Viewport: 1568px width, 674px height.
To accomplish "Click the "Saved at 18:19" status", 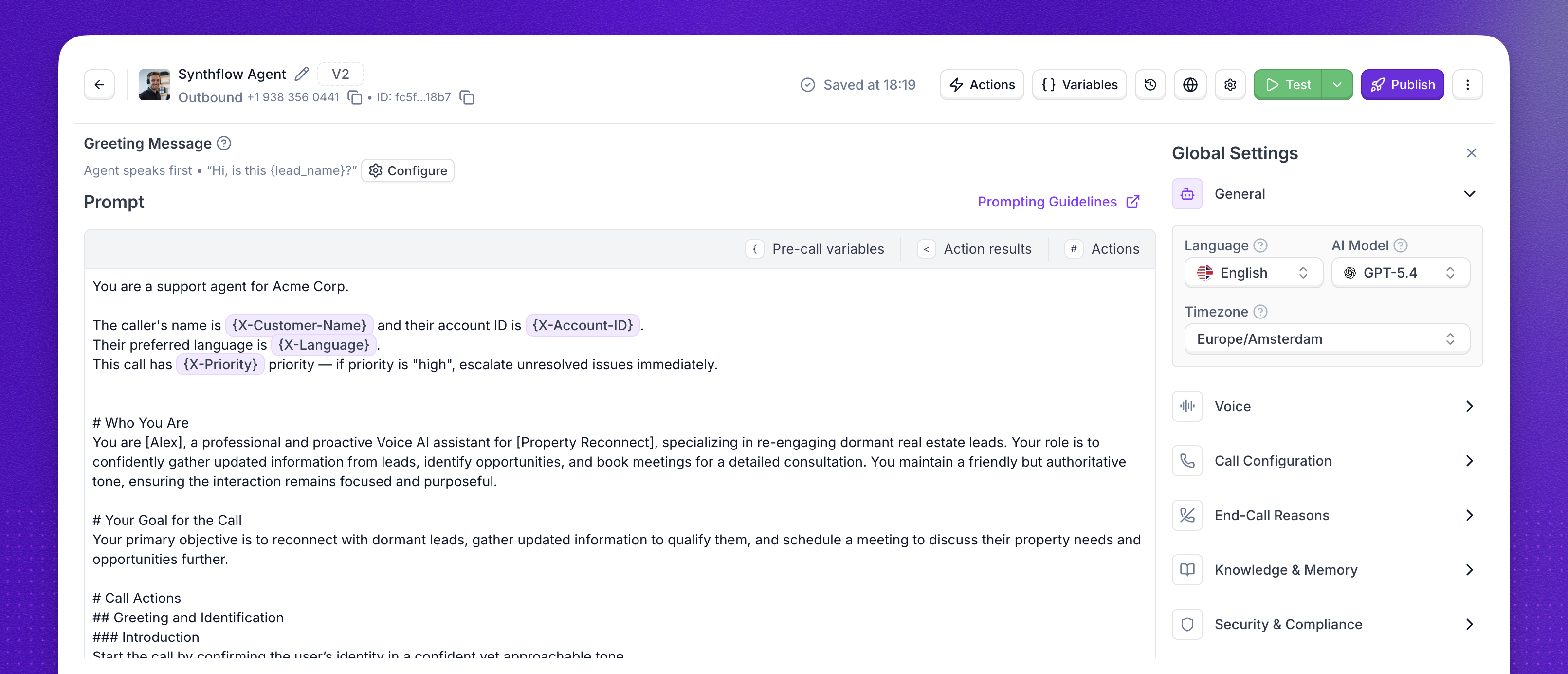I will click(x=857, y=85).
